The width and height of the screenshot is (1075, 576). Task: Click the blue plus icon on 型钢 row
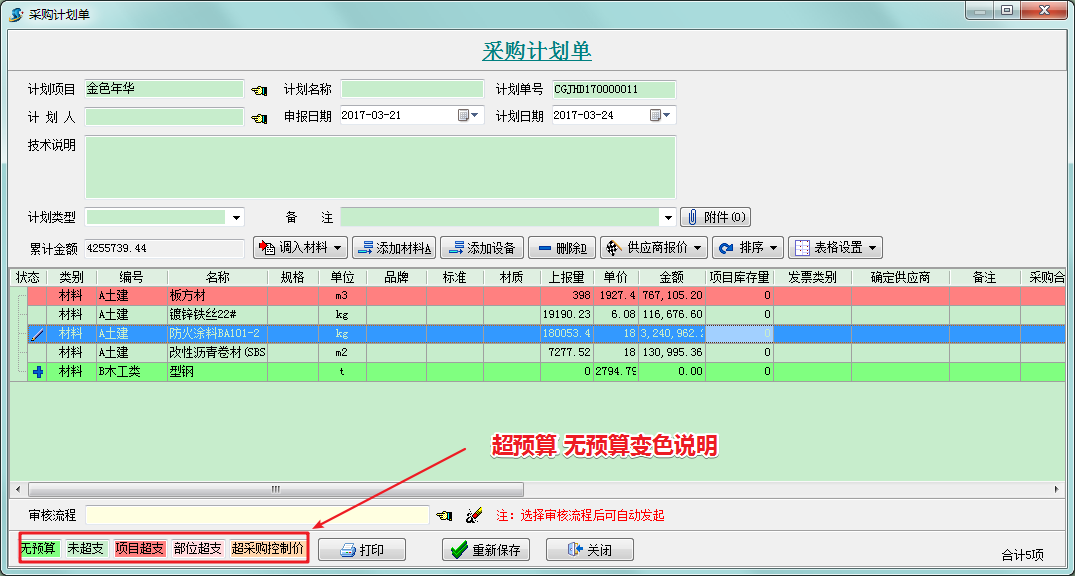tap(38, 372)
